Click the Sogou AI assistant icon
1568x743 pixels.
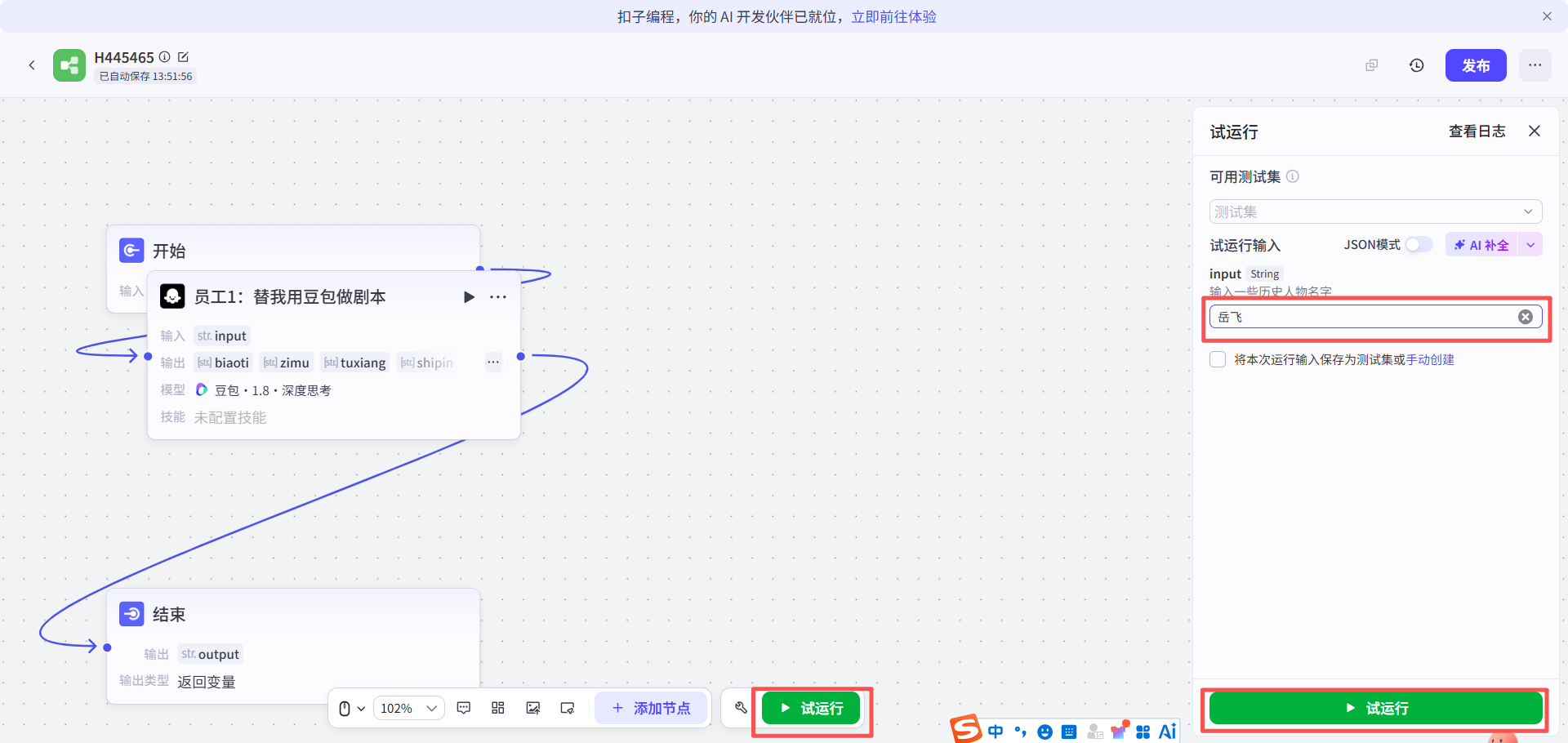[x=1168, y=732]
